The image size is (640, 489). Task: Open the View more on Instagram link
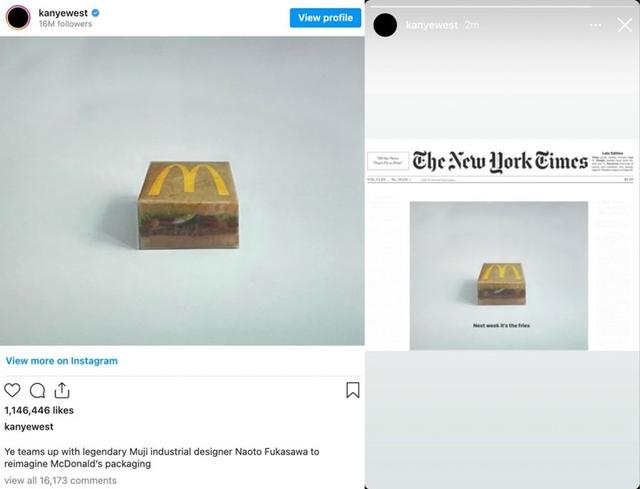pyautogui.click(x=62, y=361)
